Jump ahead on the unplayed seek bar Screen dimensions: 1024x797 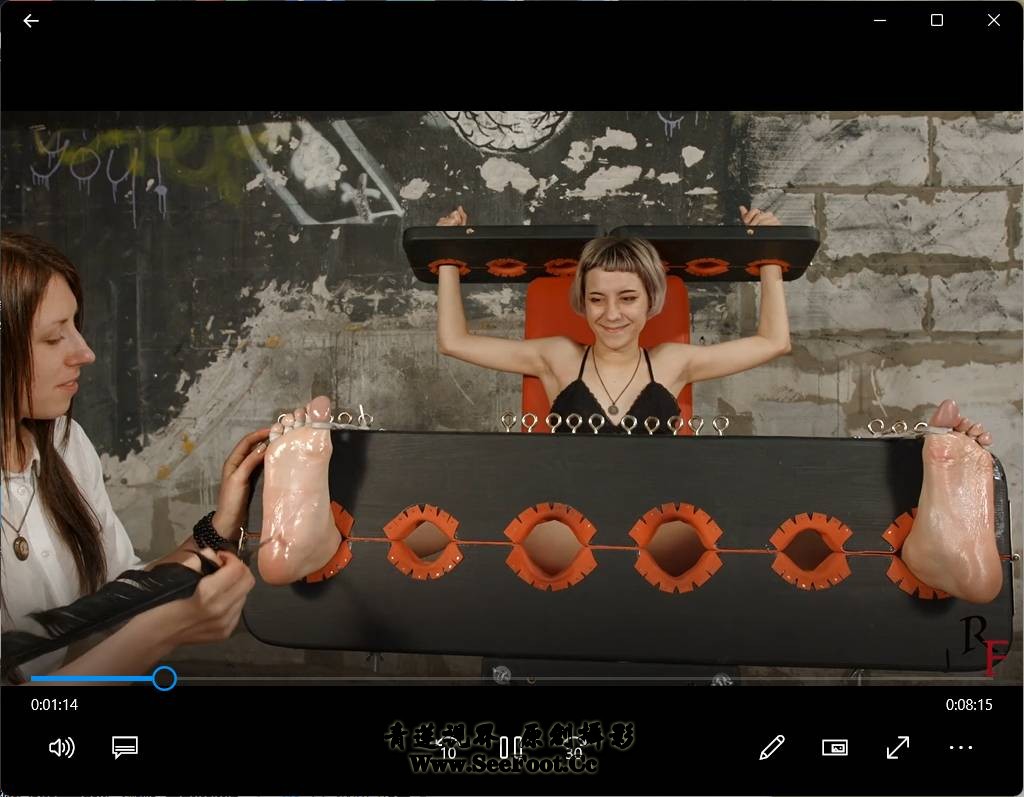(600, 679)
